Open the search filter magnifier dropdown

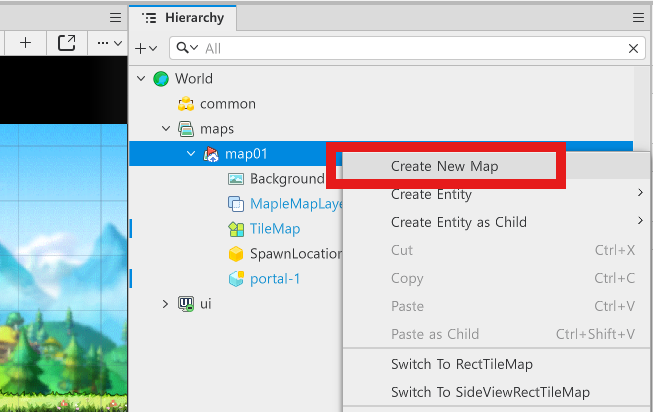(187, 48)
